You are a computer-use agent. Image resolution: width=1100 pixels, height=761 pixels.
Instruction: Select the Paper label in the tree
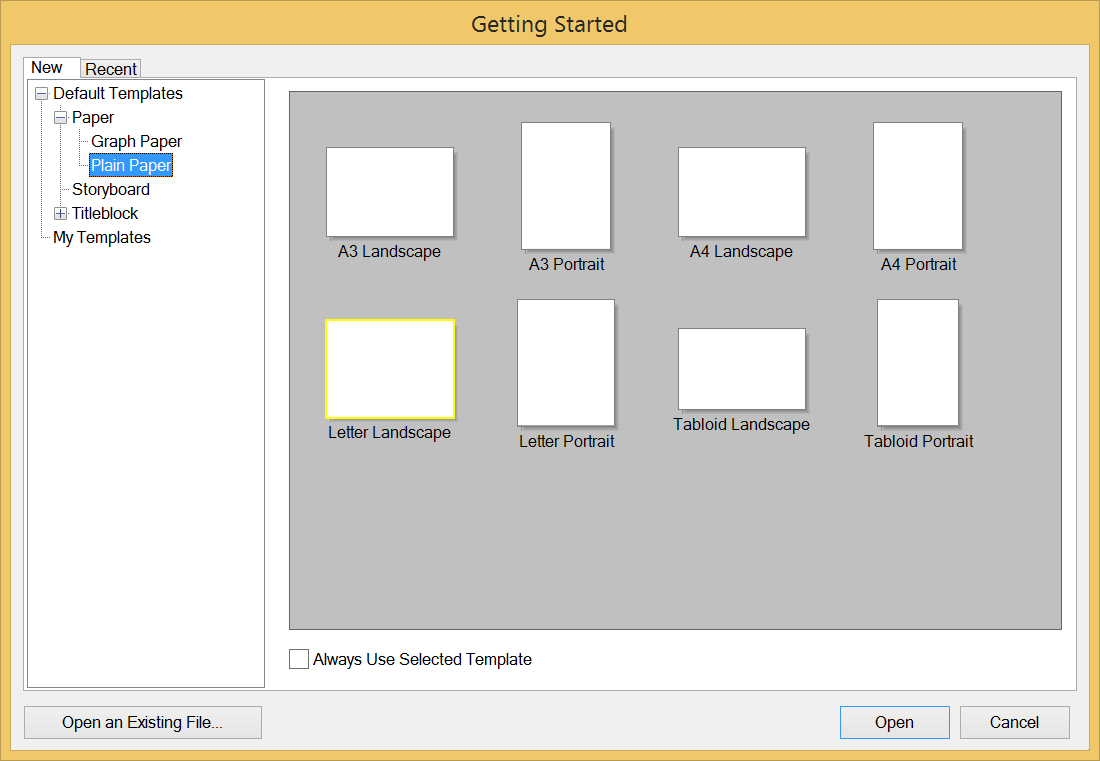coord(93,117)
